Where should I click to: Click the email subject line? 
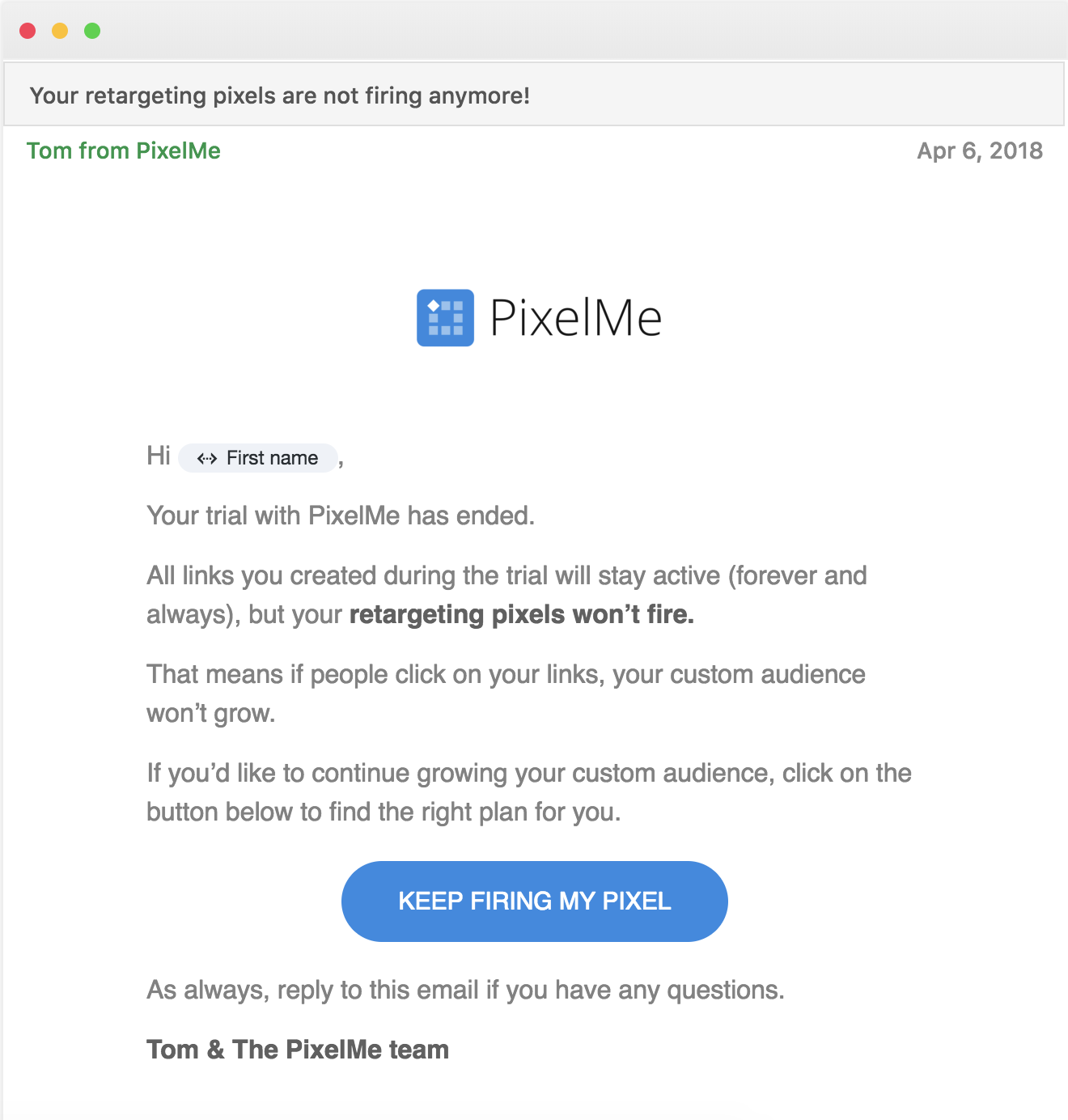tap(280, 95)
